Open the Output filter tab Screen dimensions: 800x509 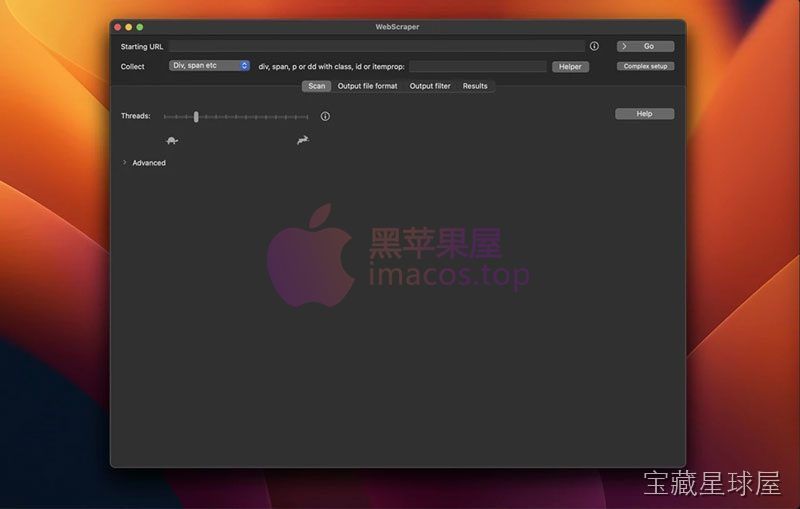(x=430, y=86)
